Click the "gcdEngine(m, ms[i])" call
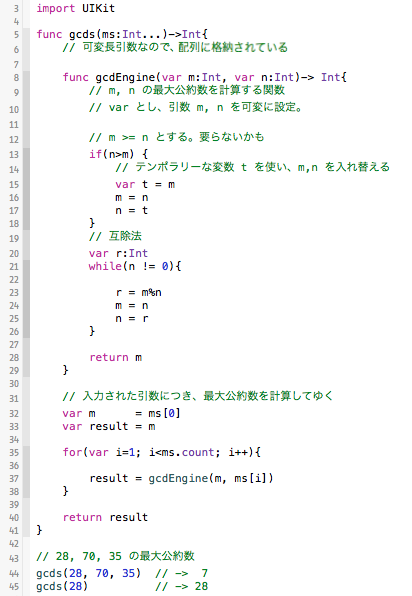Image resolution: width=412 pixels, height=596 pixels. pos(211,478)
